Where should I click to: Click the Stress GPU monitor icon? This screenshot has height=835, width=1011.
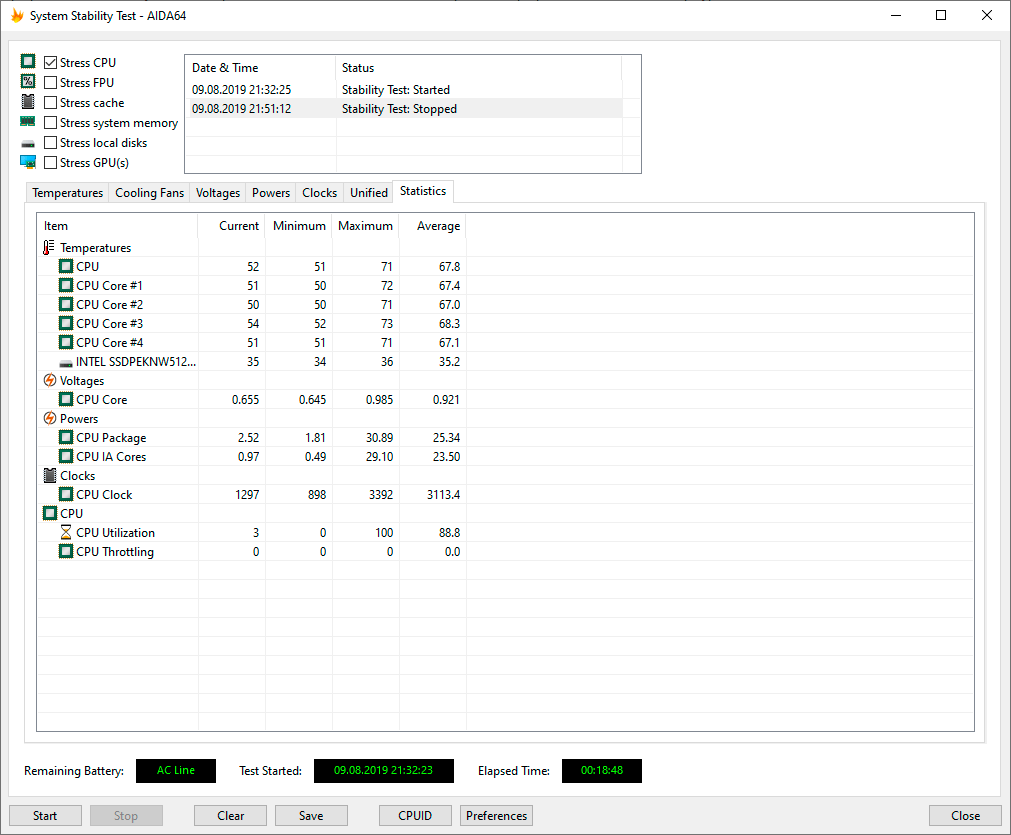[x=28, y=162]
